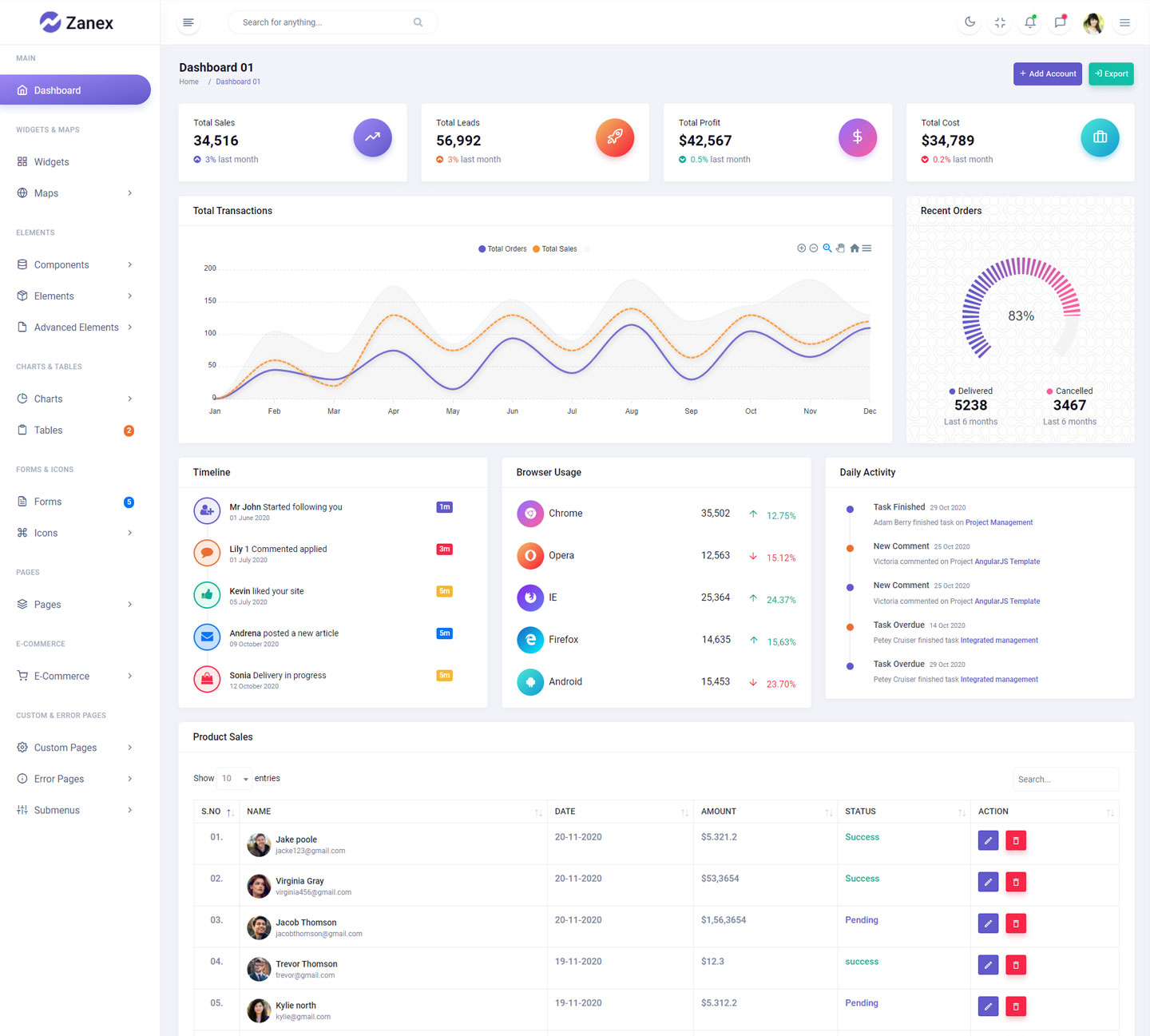Toggle Total Orders series in chart legend
Screen dimensions: 1150x1036
(x=502, y=249)
